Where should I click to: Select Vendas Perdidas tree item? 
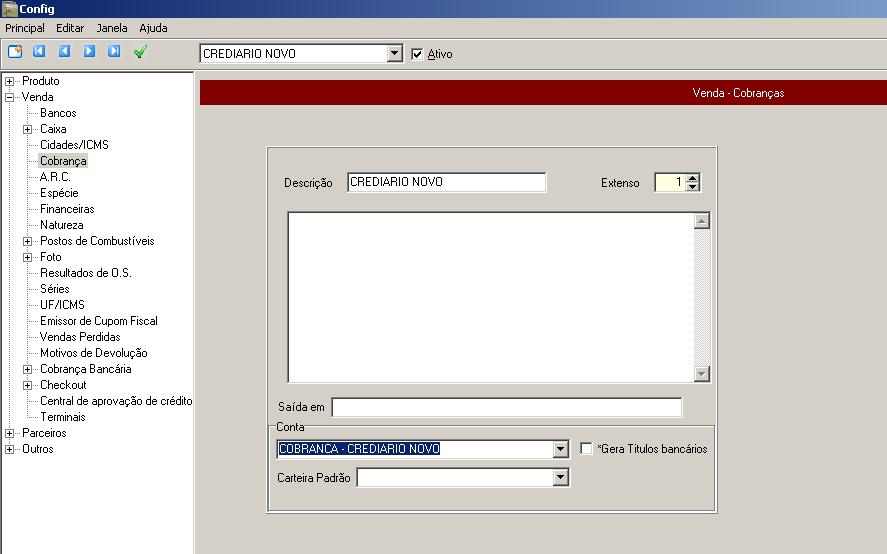[80, 337]
